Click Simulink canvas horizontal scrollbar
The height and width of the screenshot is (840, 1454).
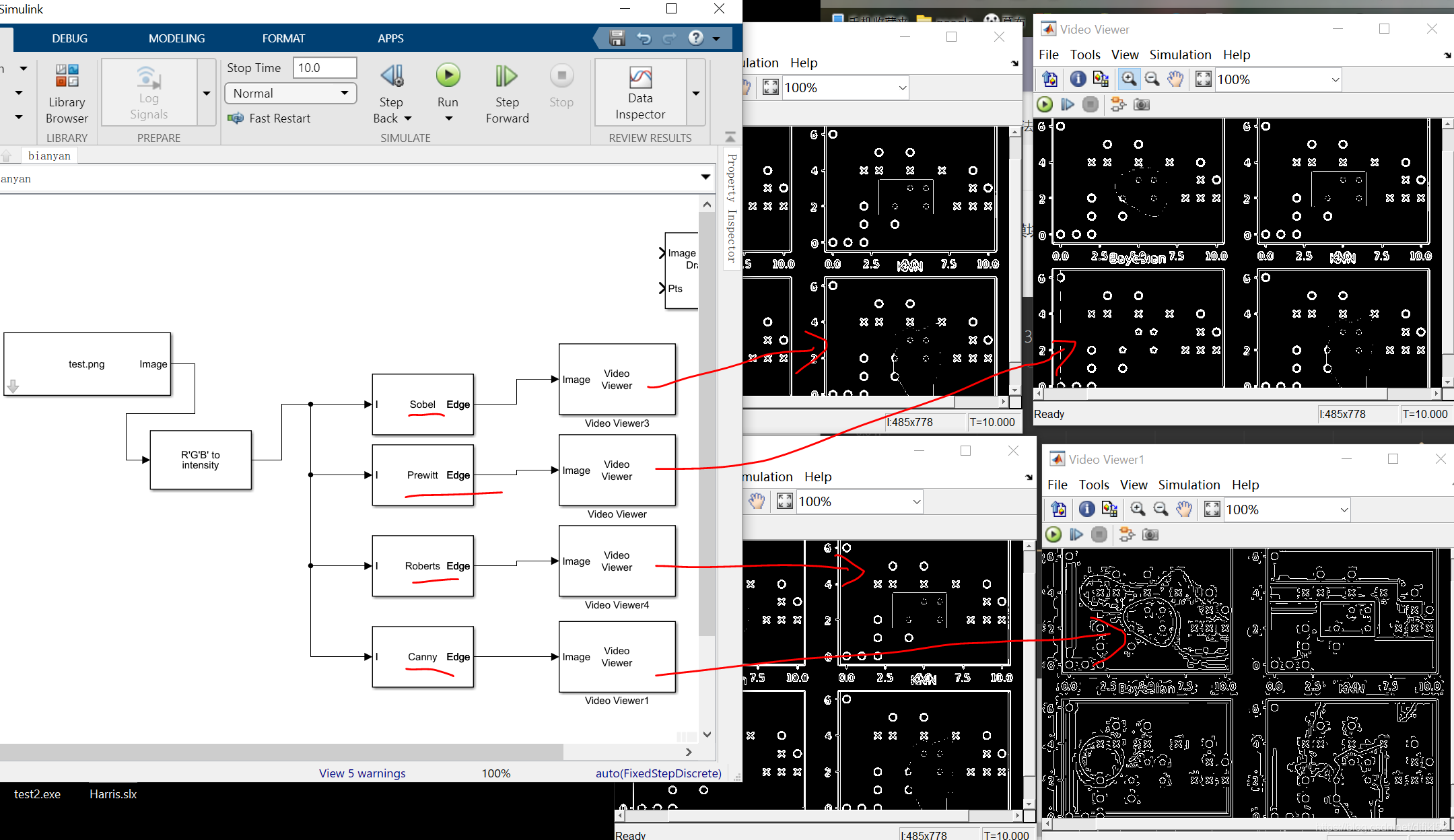pos(281,751)
